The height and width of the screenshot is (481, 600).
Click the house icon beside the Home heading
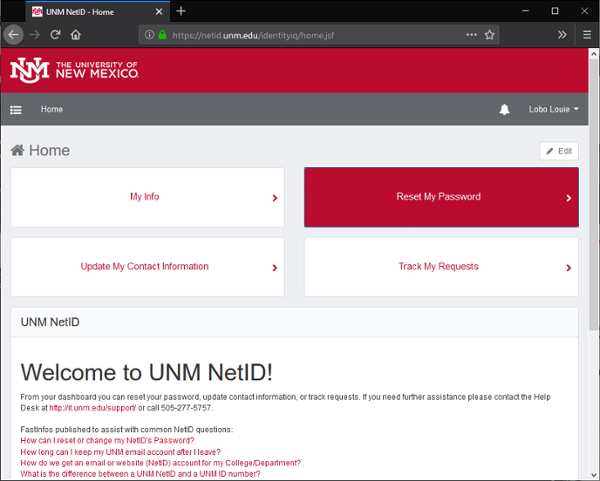(x=17, y=150)
